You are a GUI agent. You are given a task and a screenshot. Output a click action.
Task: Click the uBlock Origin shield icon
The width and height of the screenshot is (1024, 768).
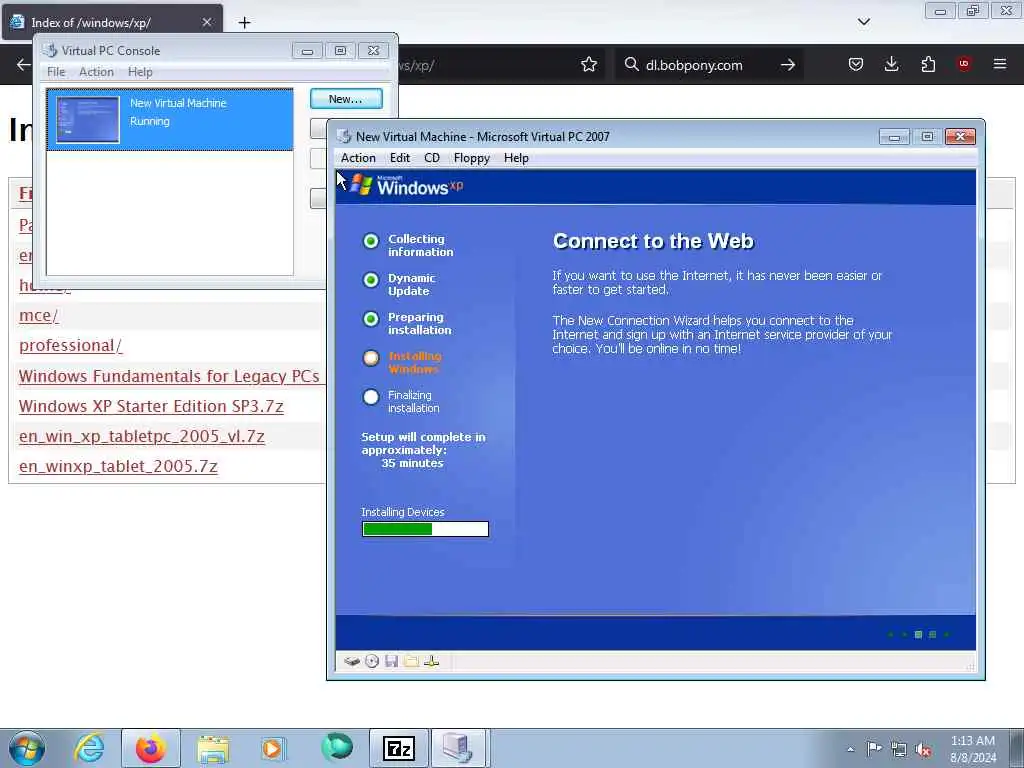(964, 64)
